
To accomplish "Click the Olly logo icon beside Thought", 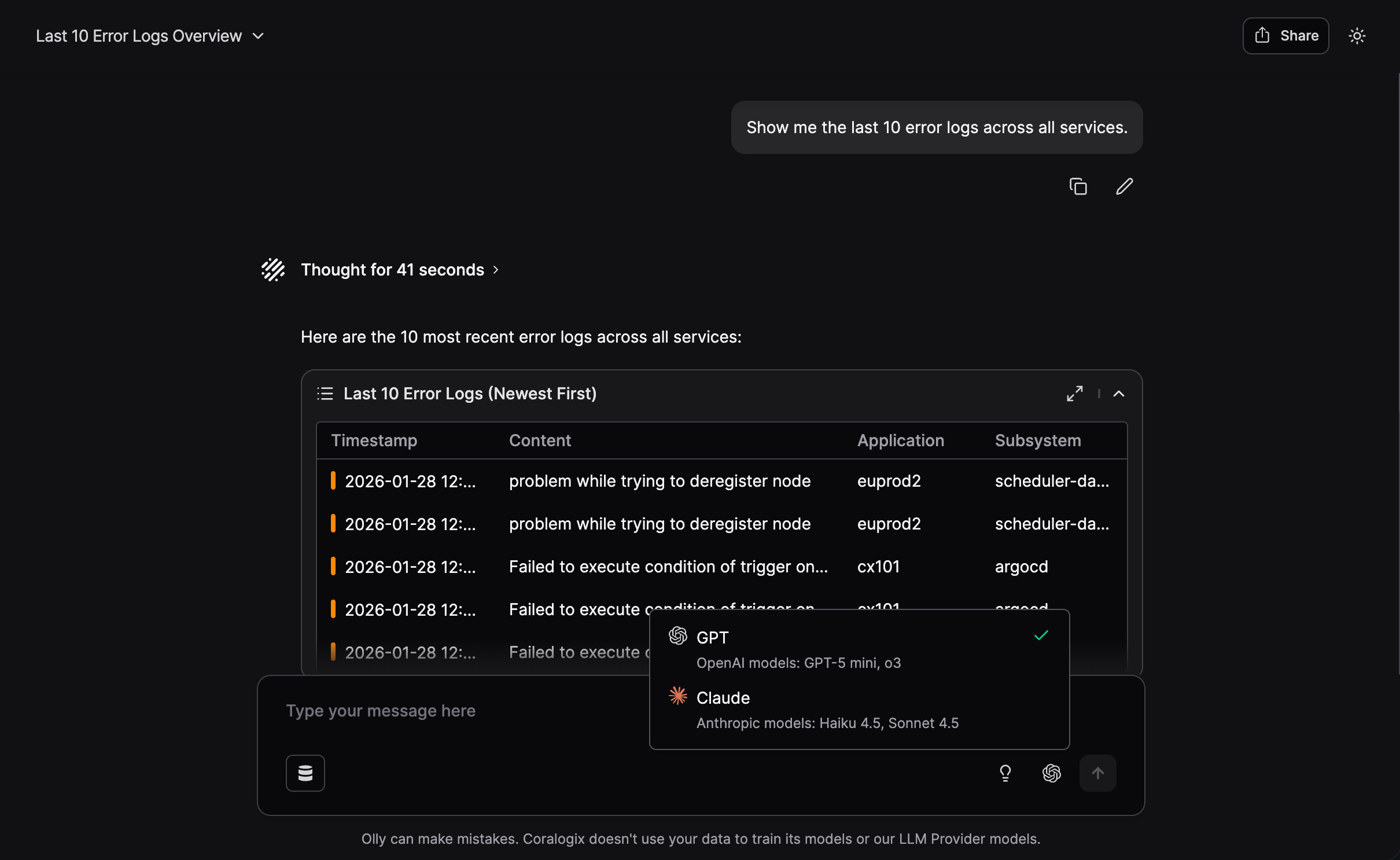I will point(273,270).
